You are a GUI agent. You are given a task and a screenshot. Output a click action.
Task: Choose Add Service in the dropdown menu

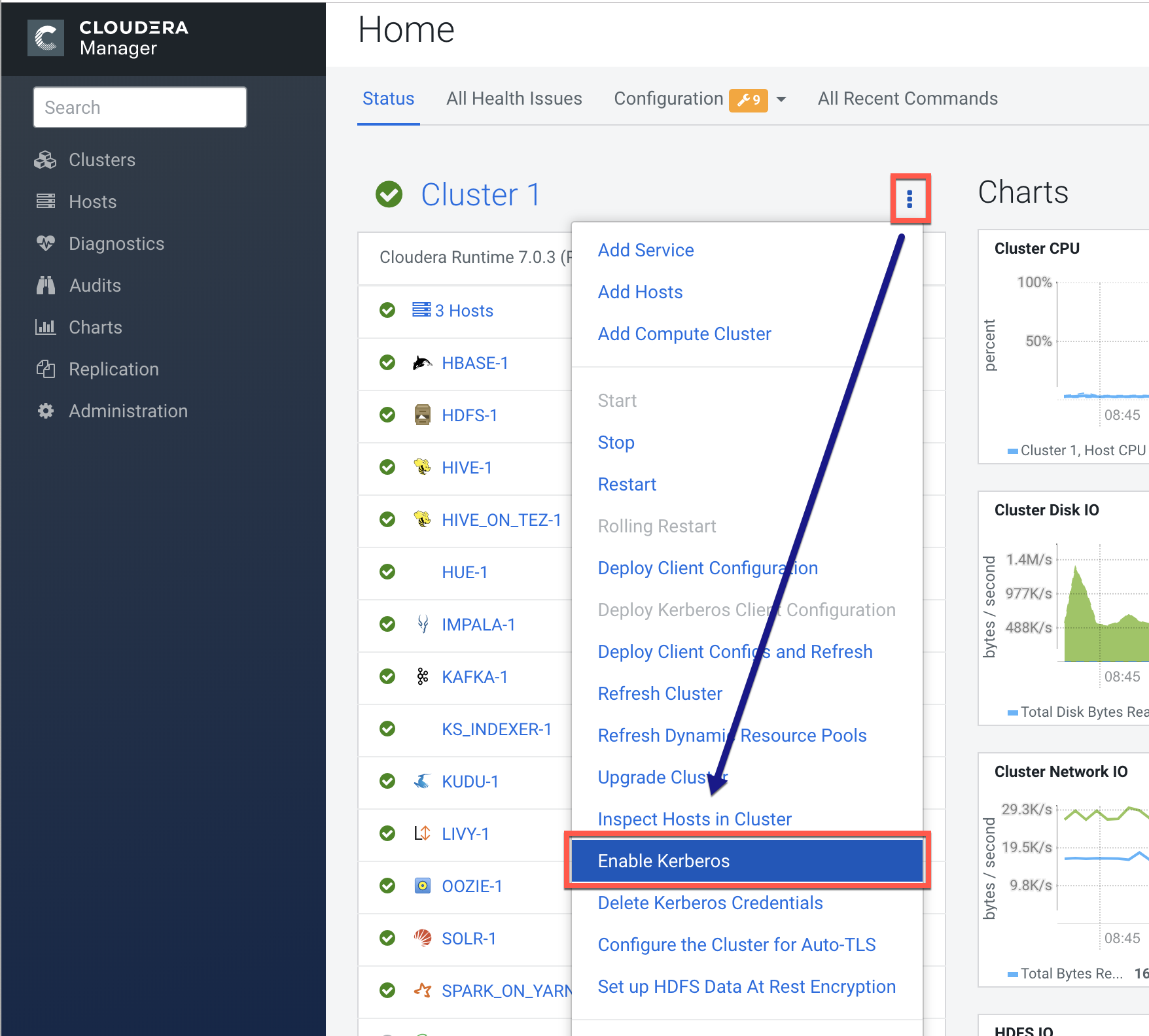[x=646, y=250]
